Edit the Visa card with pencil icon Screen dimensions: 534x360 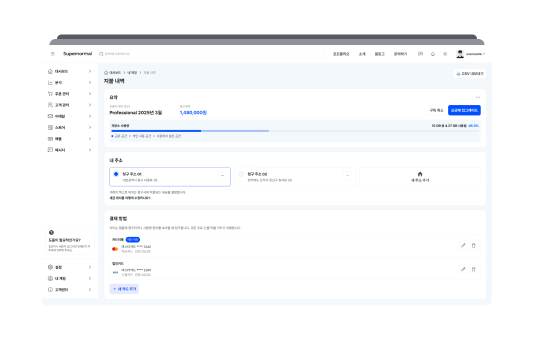463,269
